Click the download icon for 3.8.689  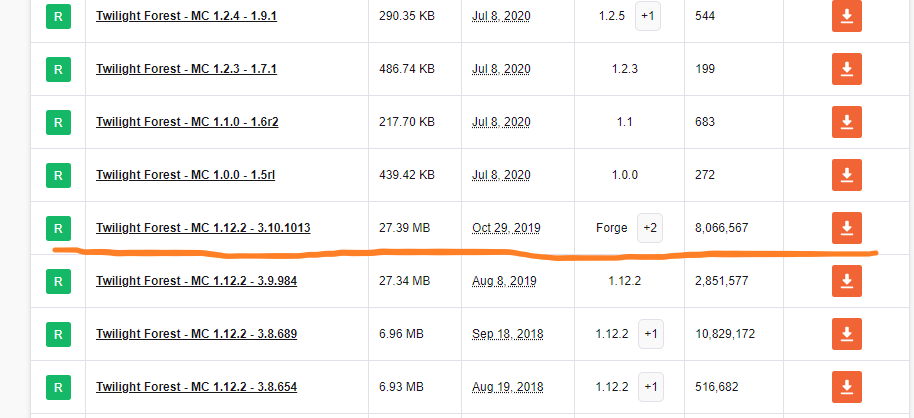(846, 333)
